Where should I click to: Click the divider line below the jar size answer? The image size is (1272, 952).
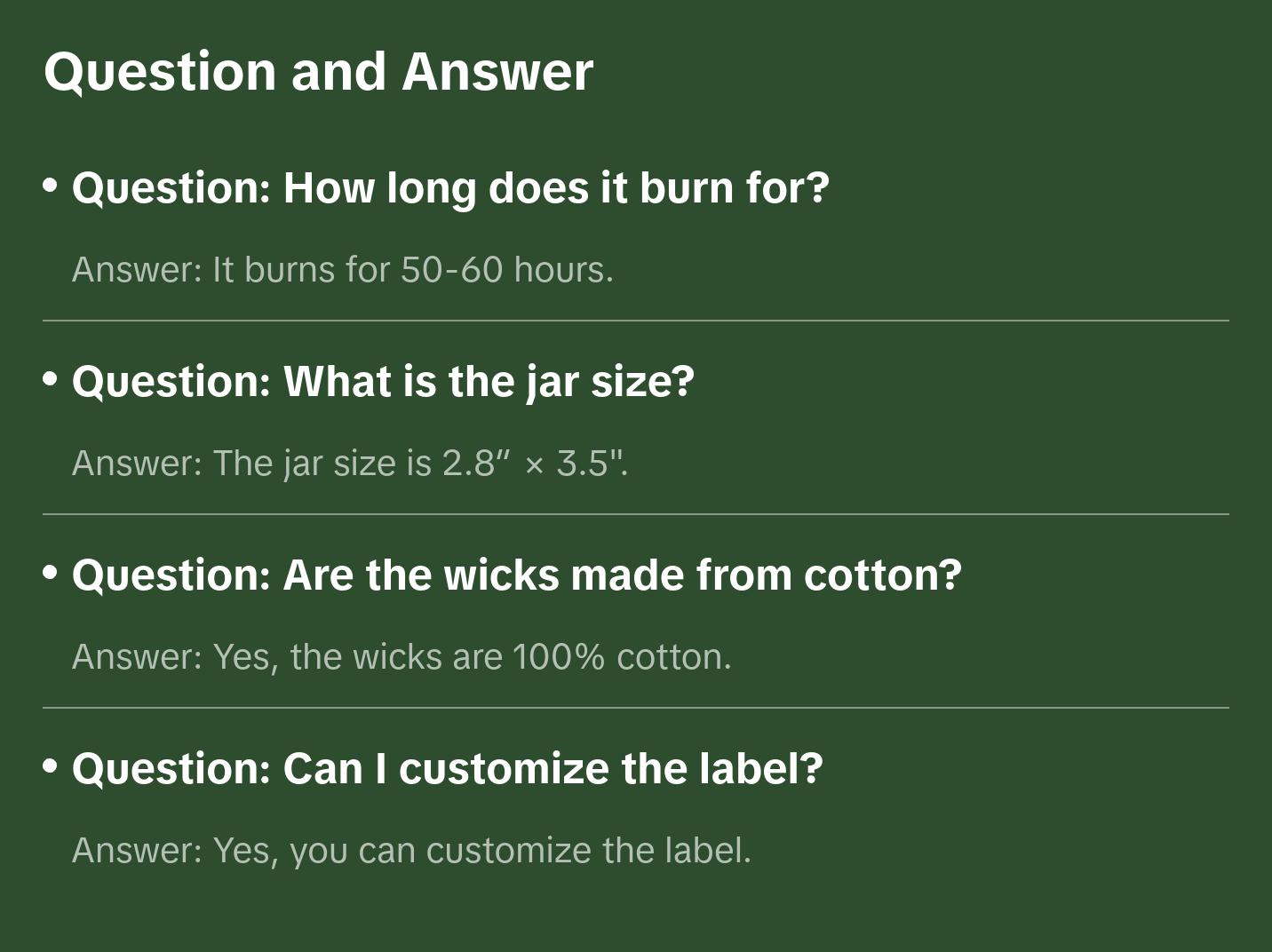pyautogui.click(x=636, y=514)
